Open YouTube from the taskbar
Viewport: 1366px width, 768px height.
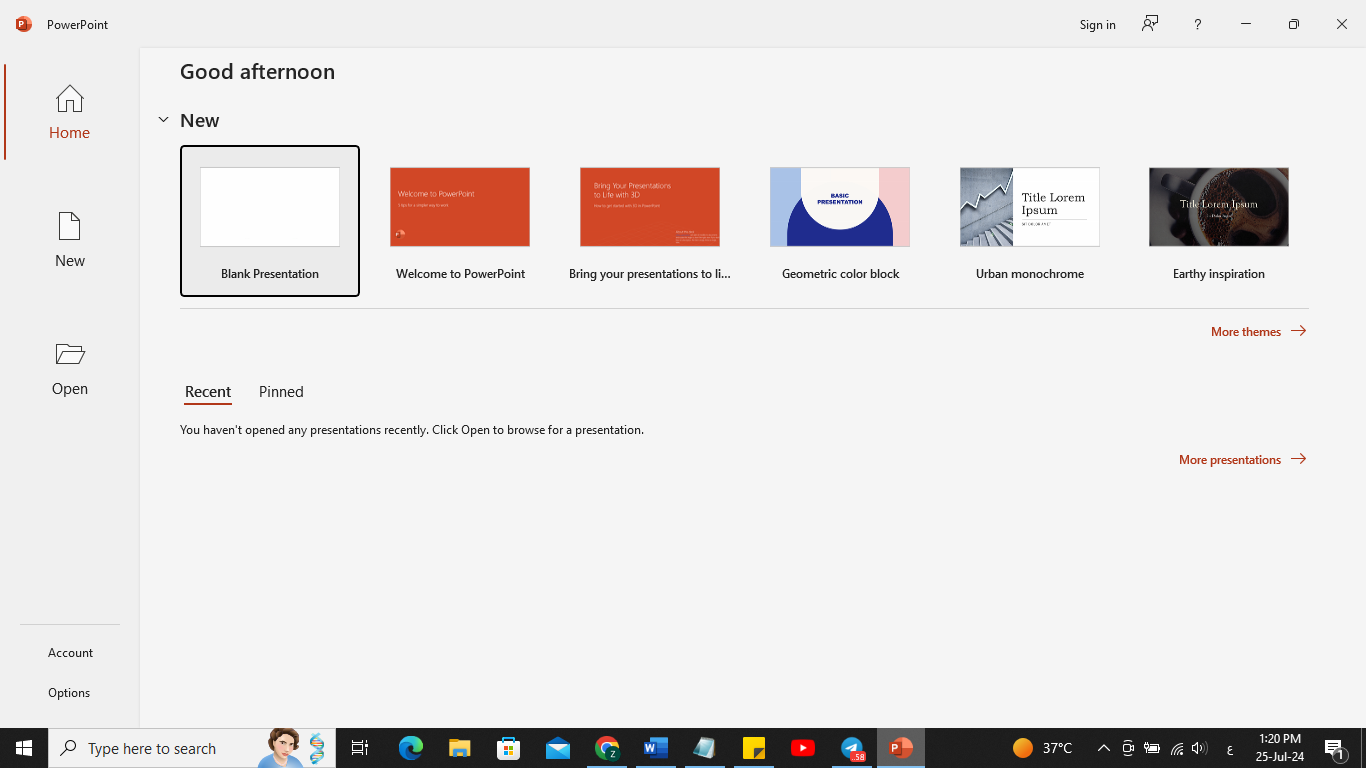[802, 748]
